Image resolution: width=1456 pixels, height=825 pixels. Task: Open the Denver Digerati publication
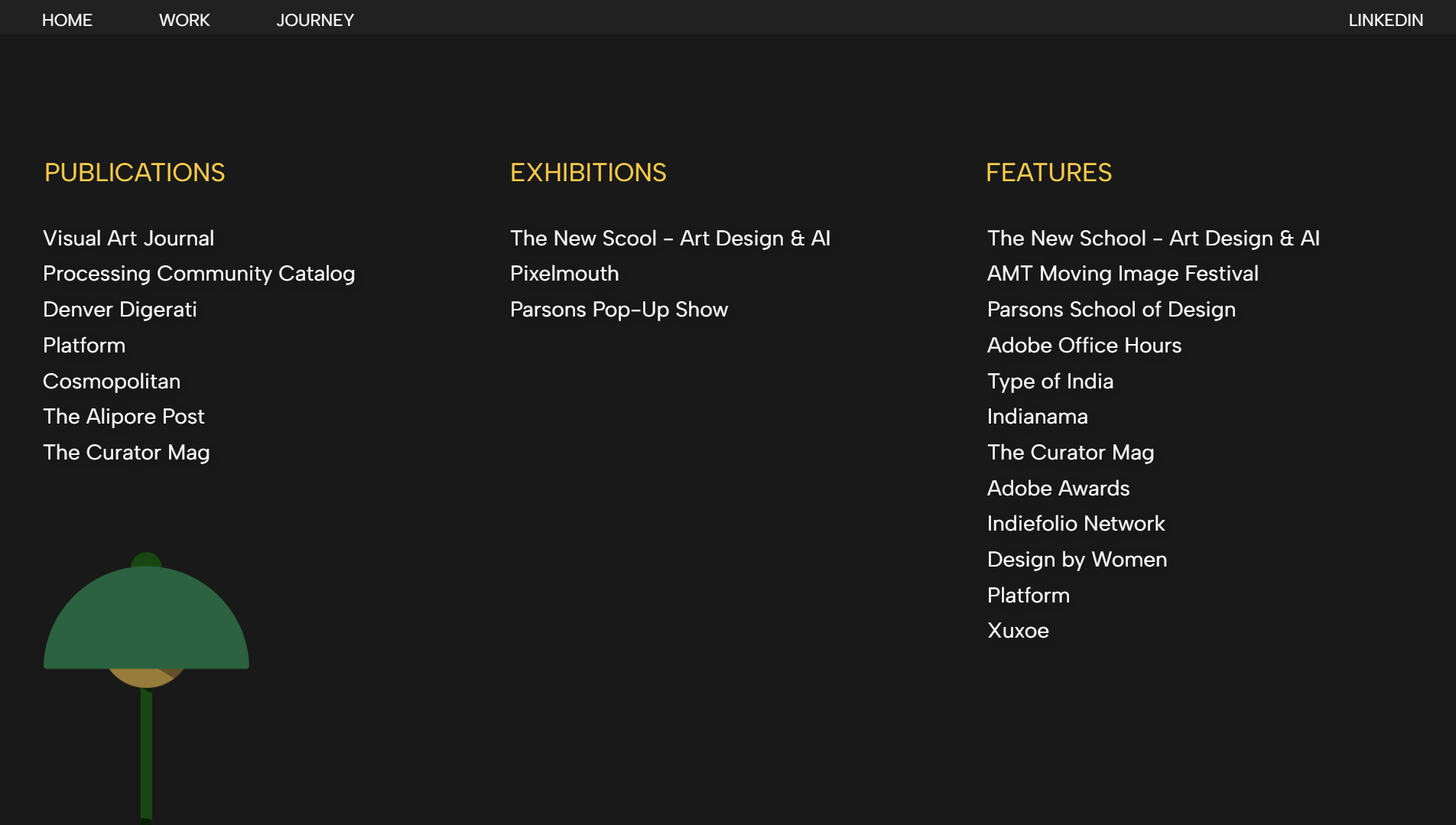click(x=120, y=310)
